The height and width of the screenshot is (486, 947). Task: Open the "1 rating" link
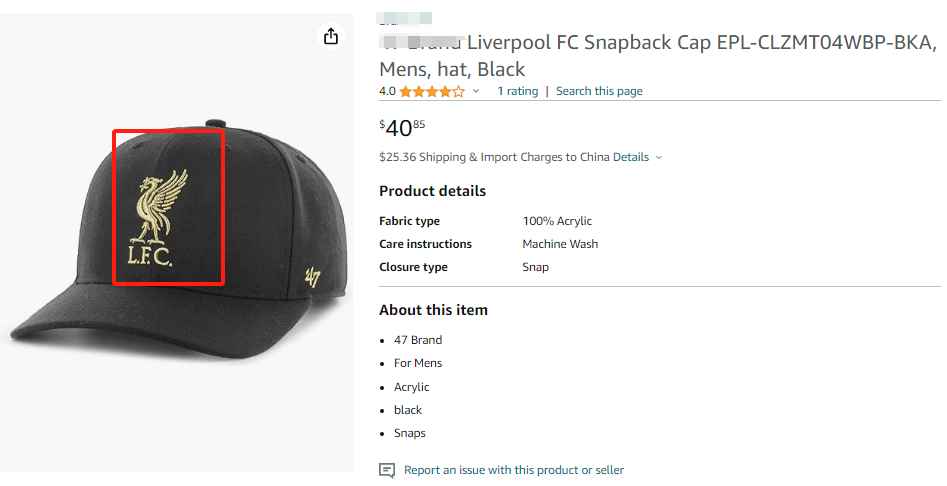point(517,91)
